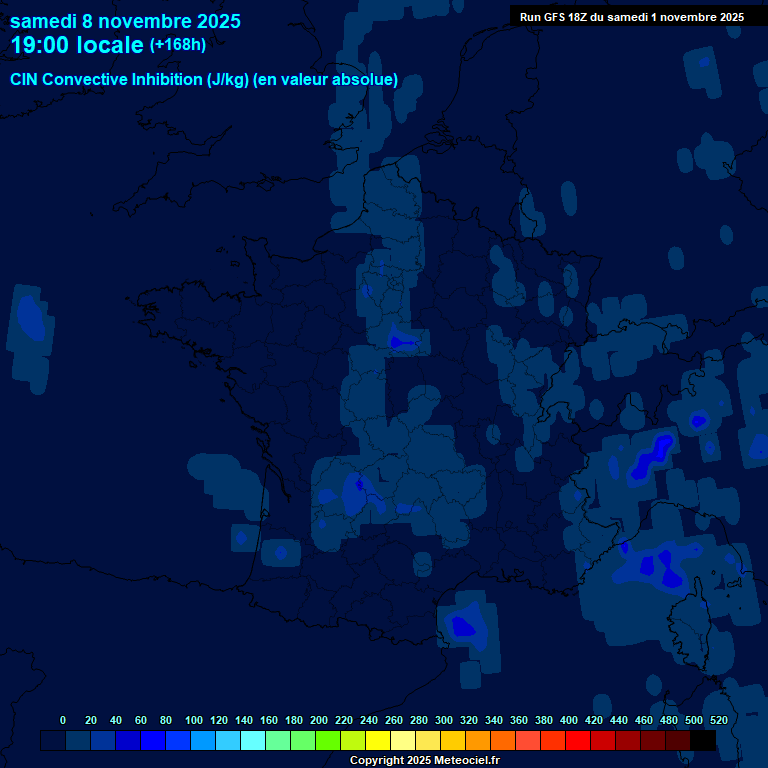Click the '(en valeur absolue)' text
The height and width of the screenshot is (768, 768).
coord(326,80)
